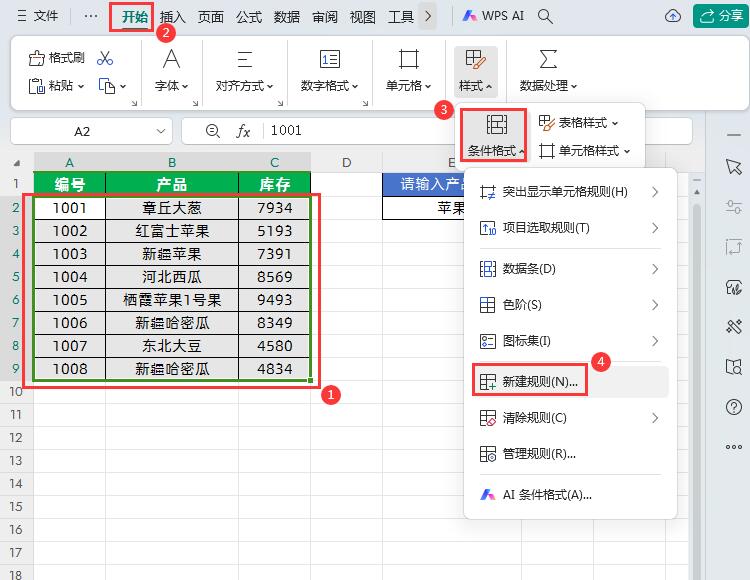Click the map search icon in sidebar
Screen dimensions: 750x580
733,367
